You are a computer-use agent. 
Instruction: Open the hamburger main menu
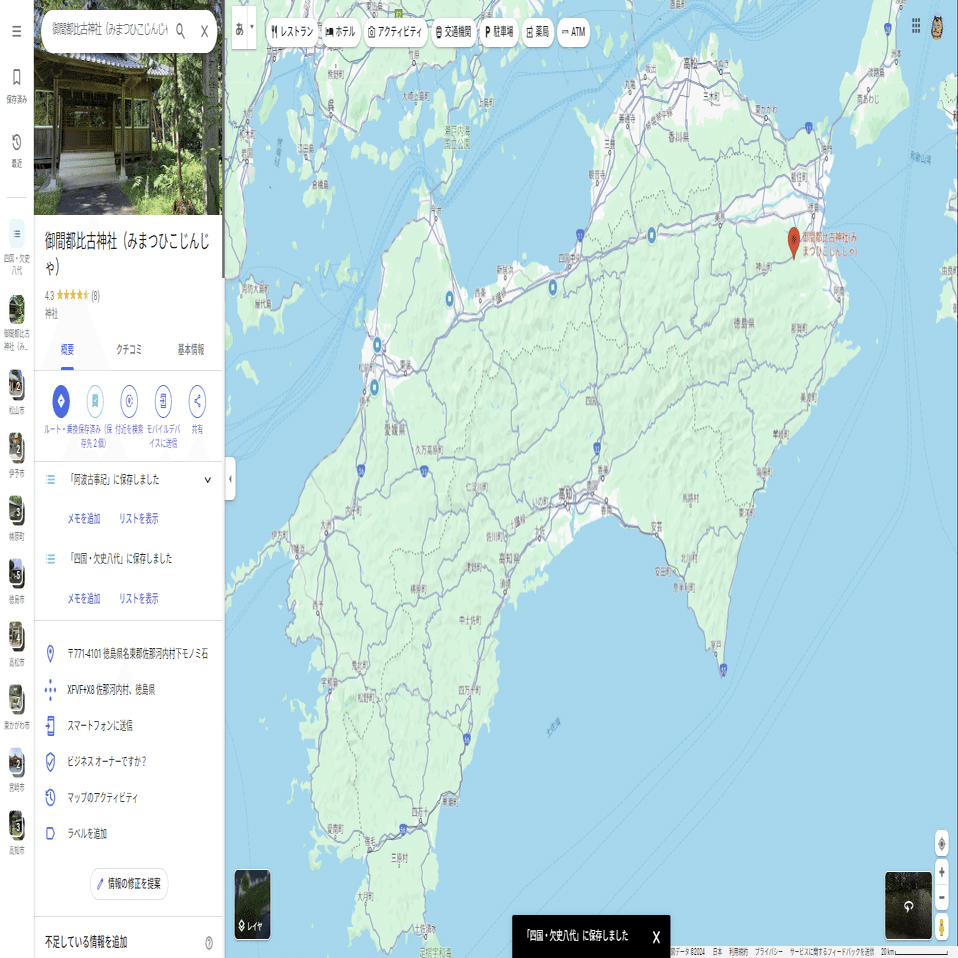16,31
